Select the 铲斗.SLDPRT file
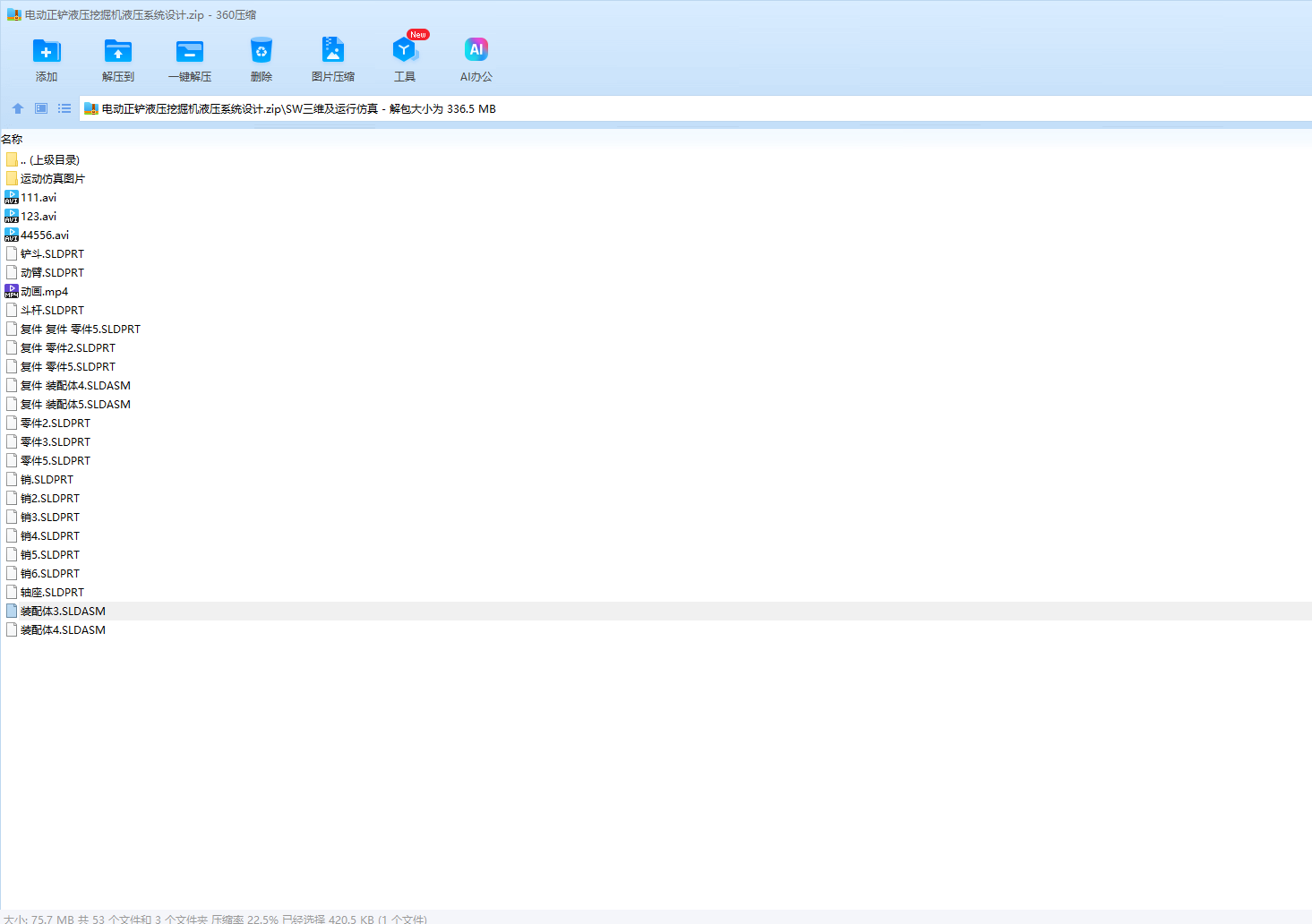Image resolution: width=1312 pixels, height=924 pixels. [656, 253]
